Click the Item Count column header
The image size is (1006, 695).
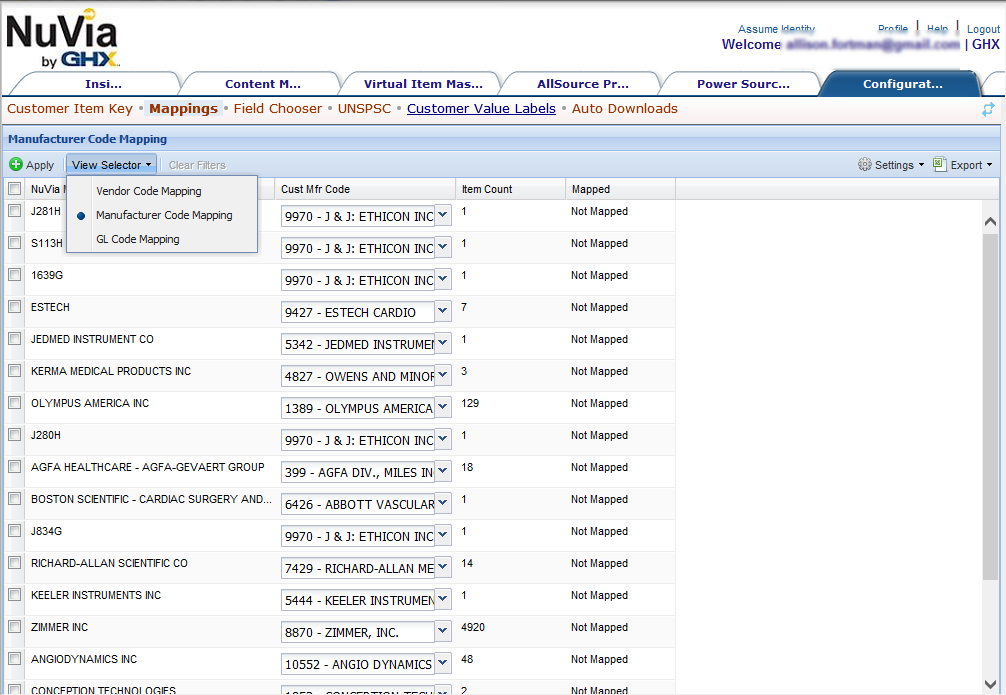pos(511,189)
